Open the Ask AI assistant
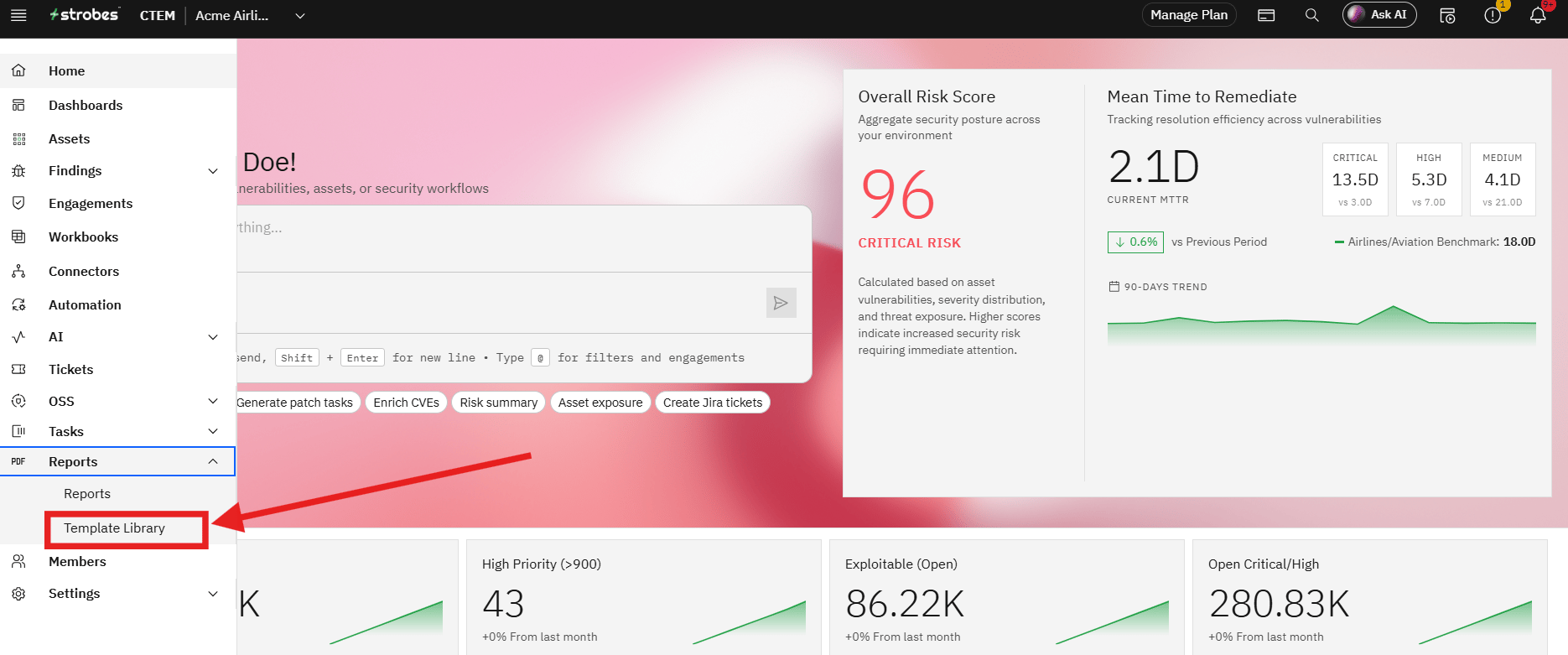 point(1379,15)
